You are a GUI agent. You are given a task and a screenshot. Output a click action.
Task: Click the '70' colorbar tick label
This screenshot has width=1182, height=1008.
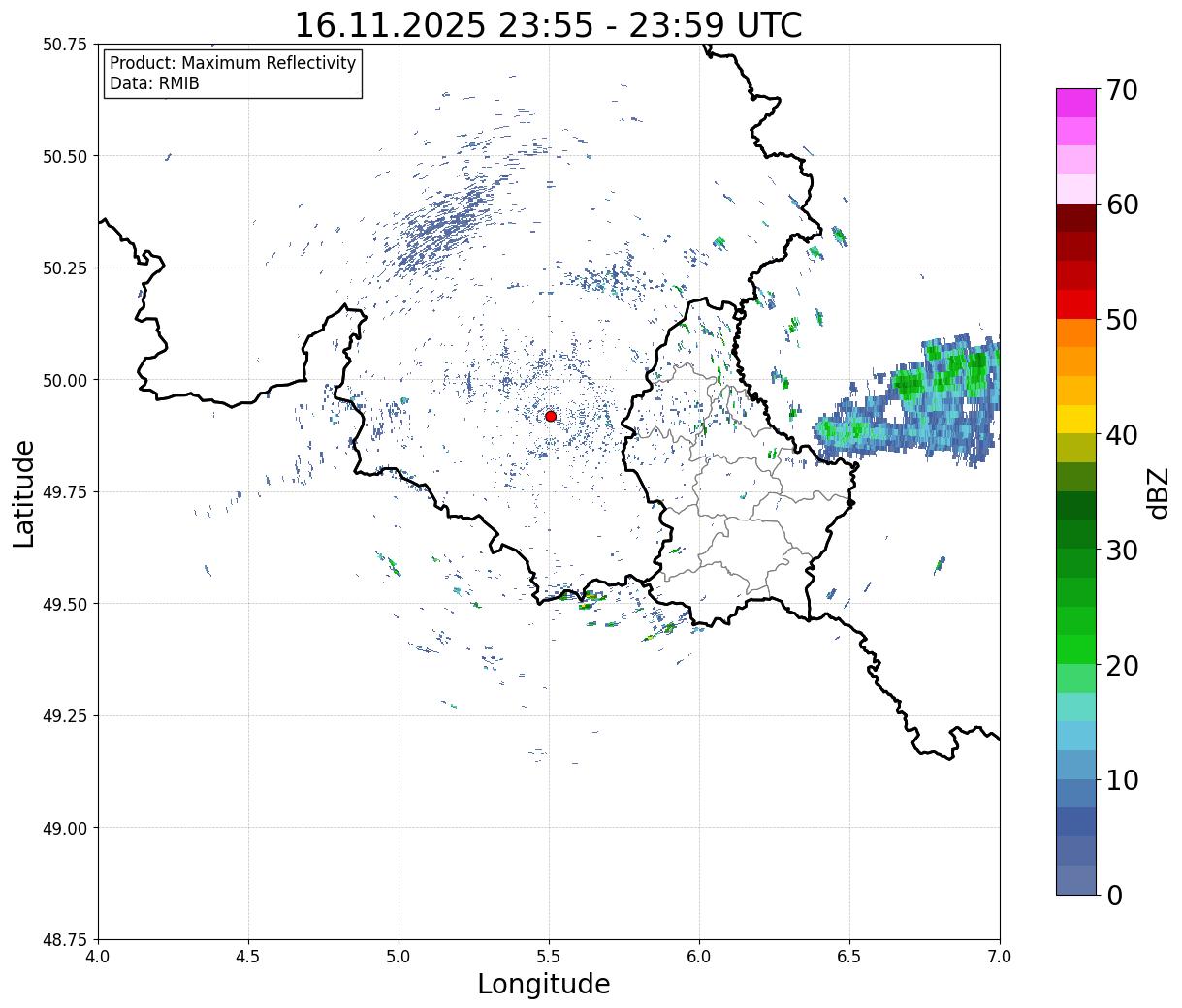(x=1121, y=90)
